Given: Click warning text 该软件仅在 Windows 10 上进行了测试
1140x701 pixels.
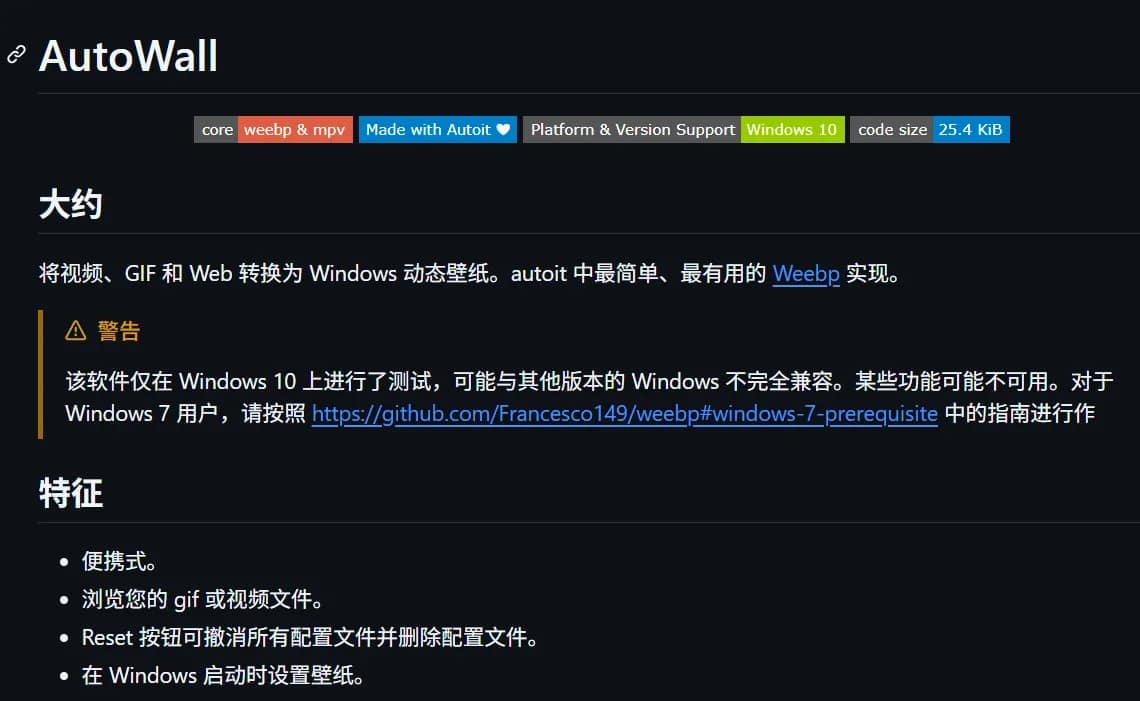Looking at the screenshot, I should (250, 381).
